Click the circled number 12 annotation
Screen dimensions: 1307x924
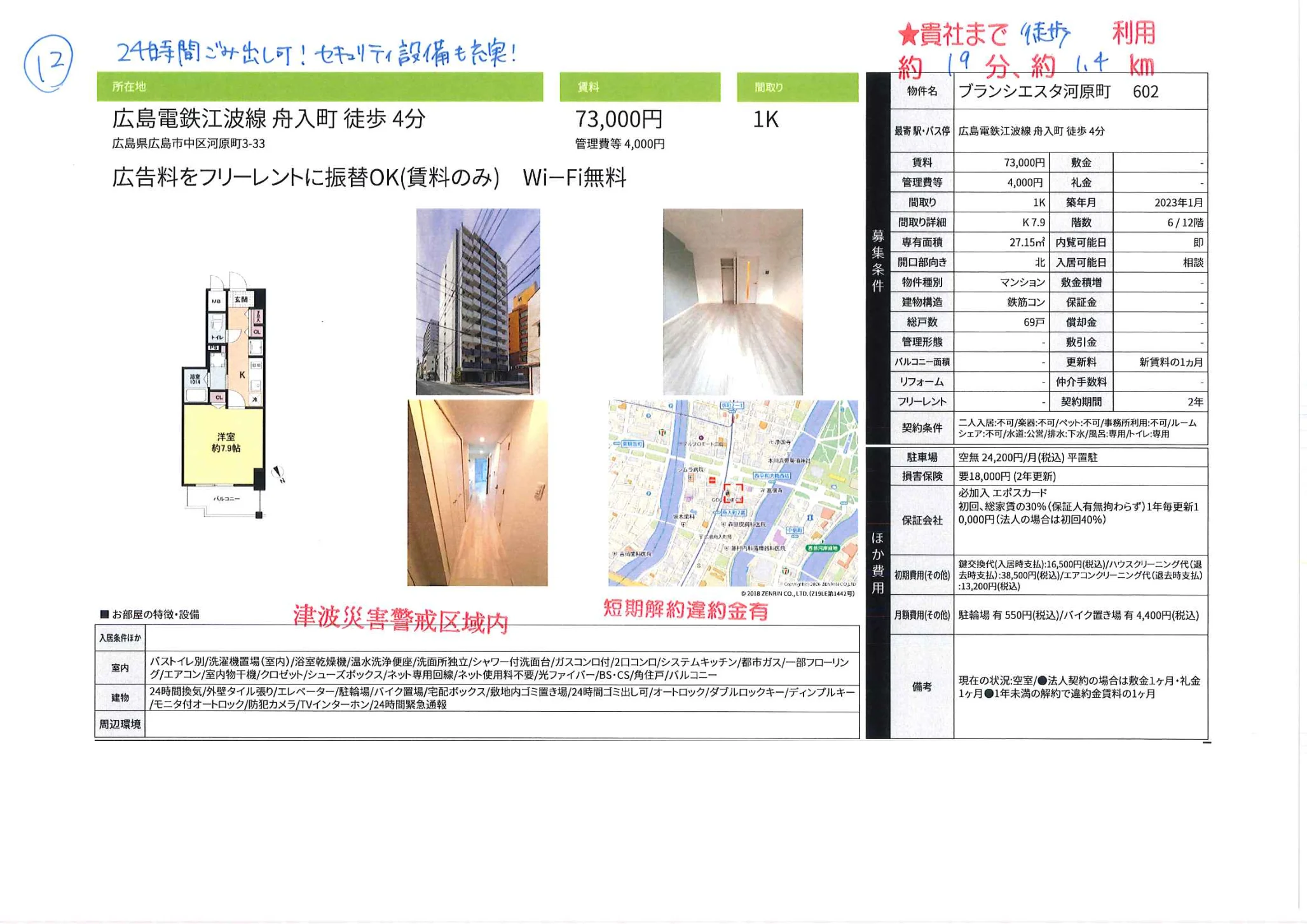click(48, 63)
